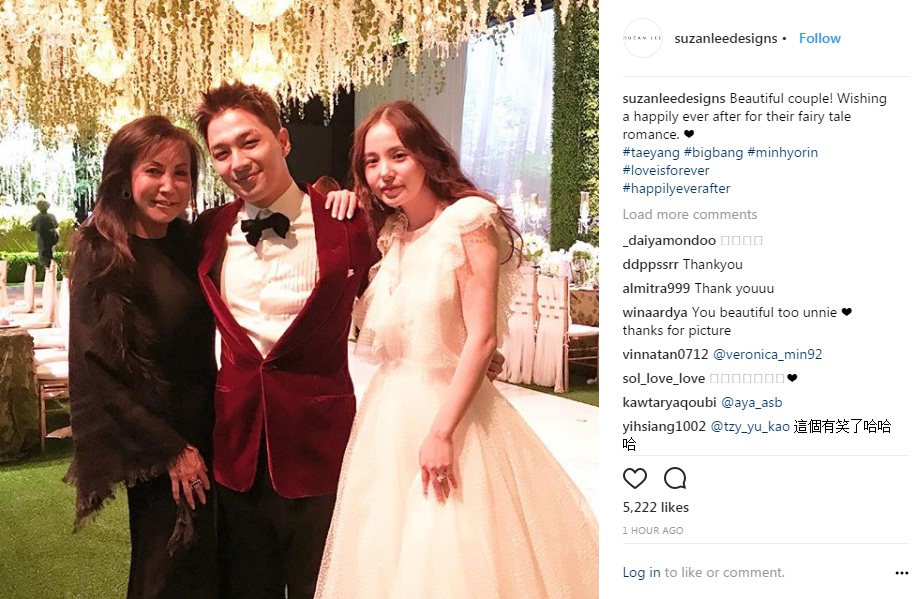
Task: Open commenter winaardya's profile
Action: point(655,313)
